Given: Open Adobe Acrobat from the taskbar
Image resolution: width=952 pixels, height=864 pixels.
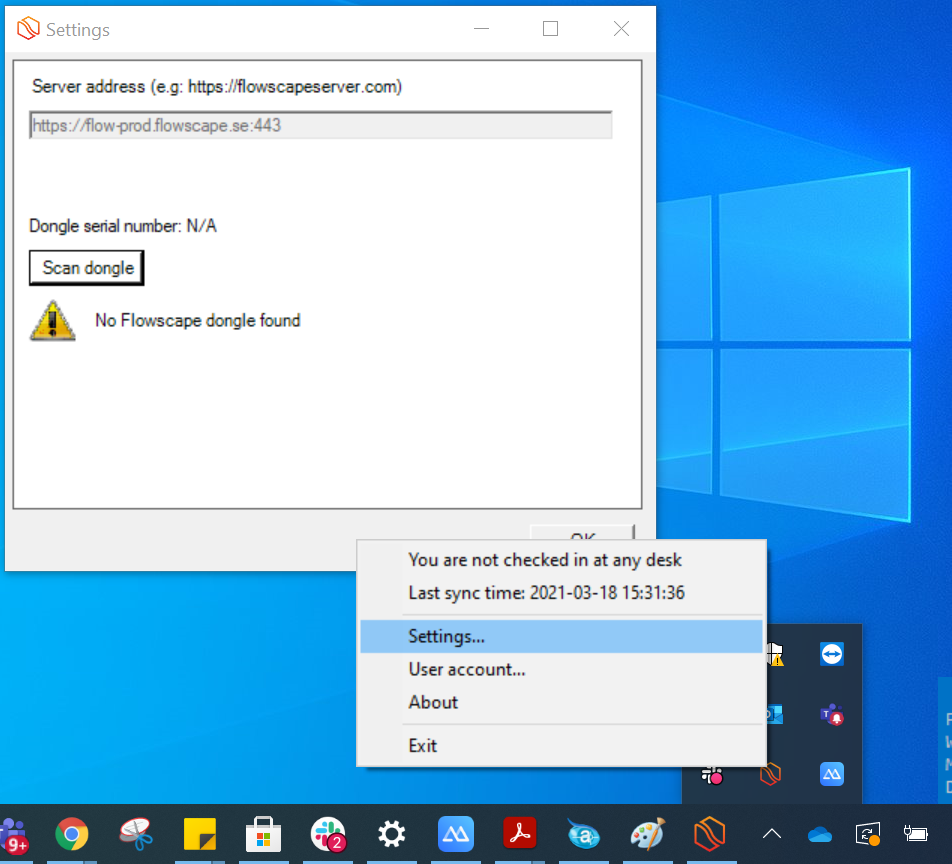Looking at the screenshot, I should [x=520, y=833].
